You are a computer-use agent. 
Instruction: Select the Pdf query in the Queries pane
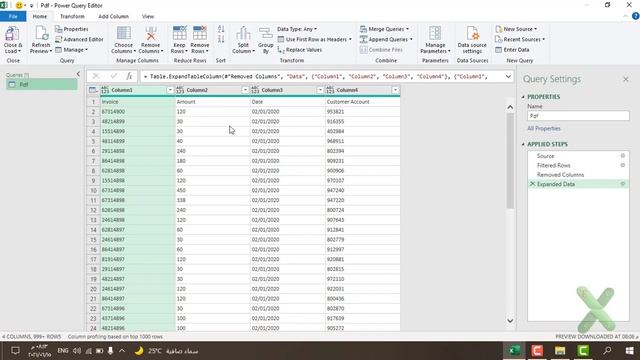tap(41, 84)
